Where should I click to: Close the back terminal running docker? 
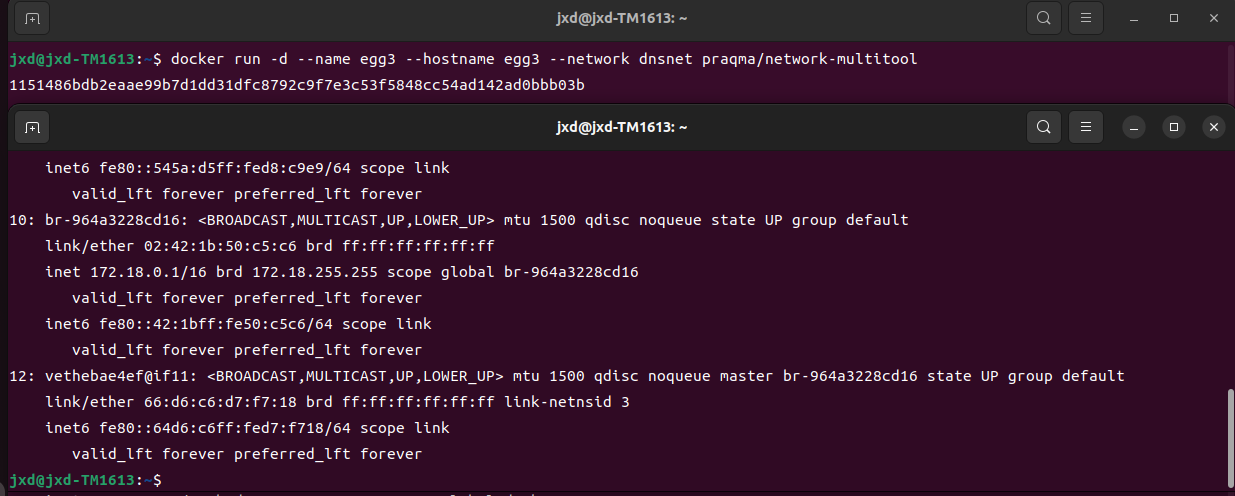[1213, 18]
